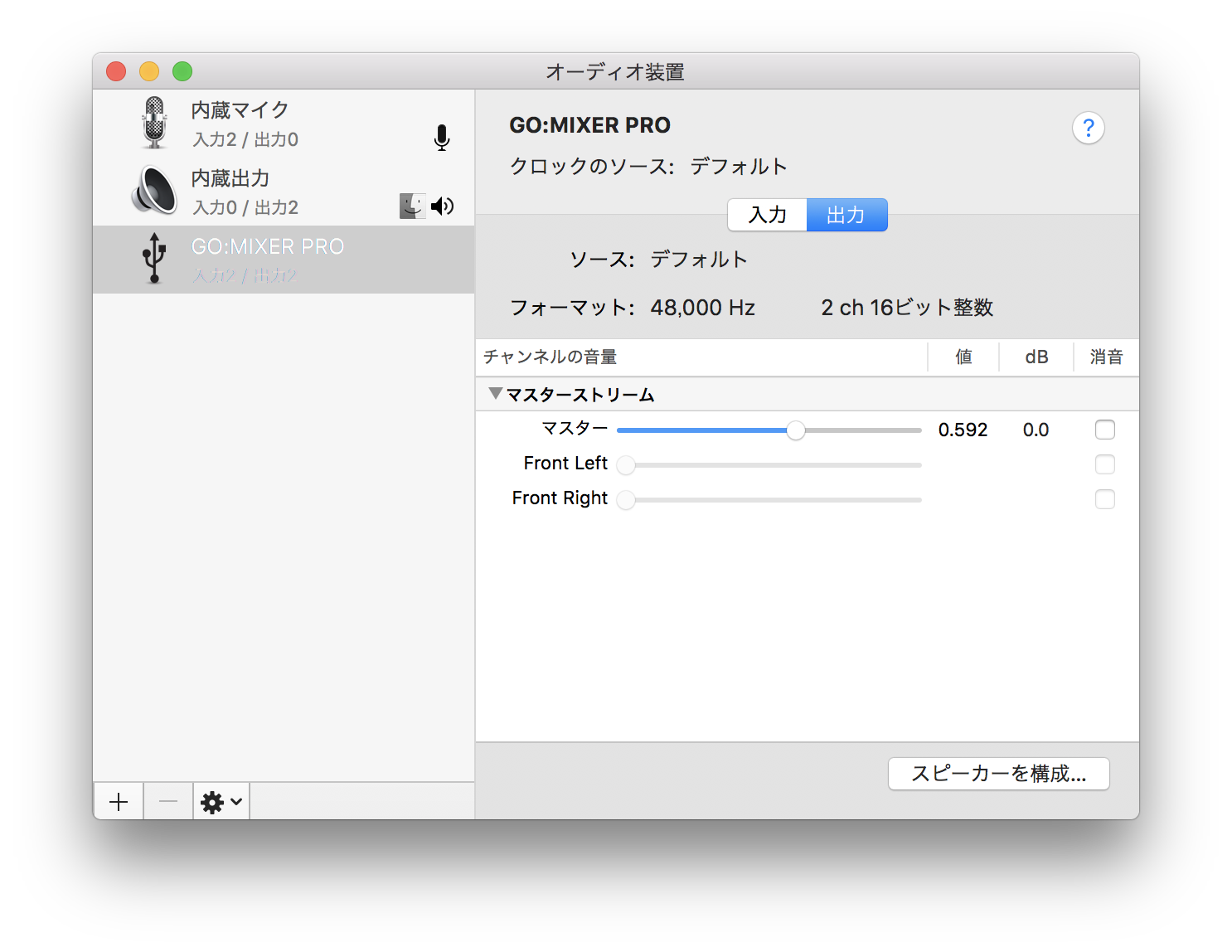Click the GO:MIXER PRO heading in detail pane
The width and height of the screenshot is (1232, 952).
point(589,125)
